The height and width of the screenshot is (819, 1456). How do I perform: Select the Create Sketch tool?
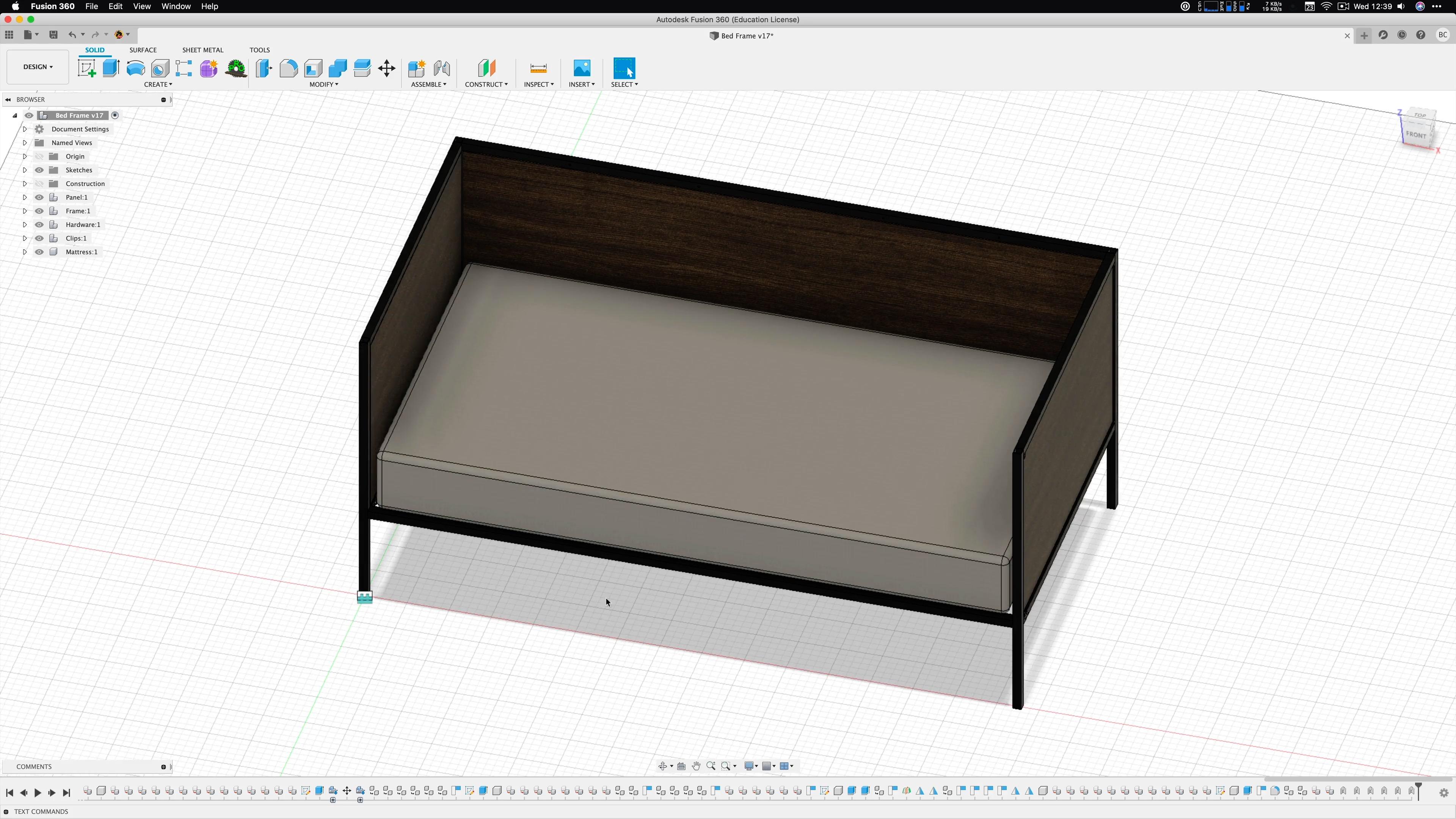click(x=86, y=68)
